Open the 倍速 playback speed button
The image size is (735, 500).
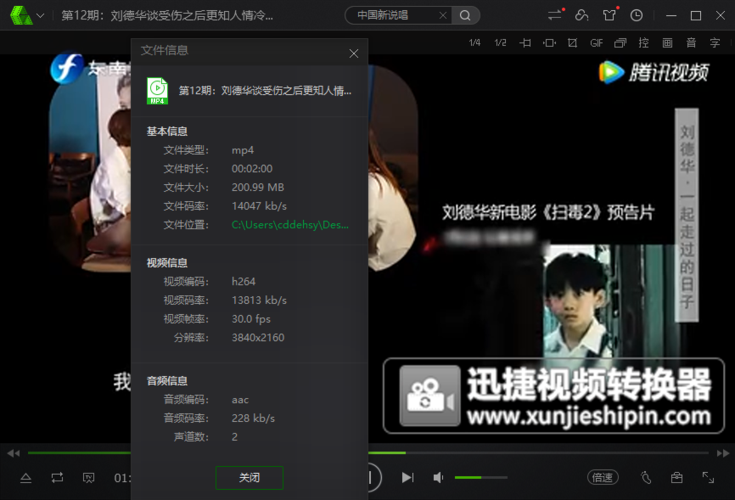pos(602,478)
